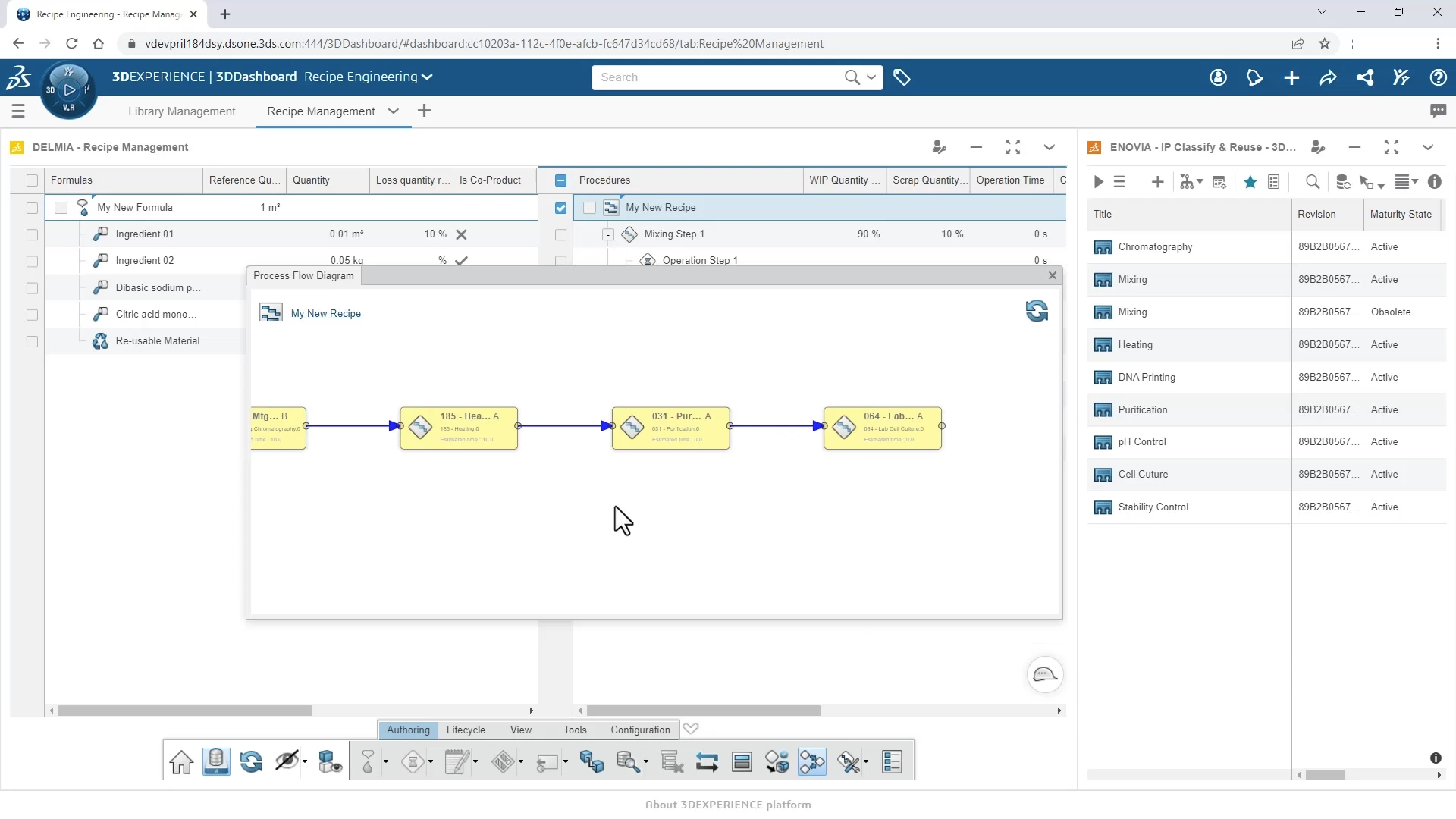Open the Lifecycle toolbar tab

[x=466, y=730]
